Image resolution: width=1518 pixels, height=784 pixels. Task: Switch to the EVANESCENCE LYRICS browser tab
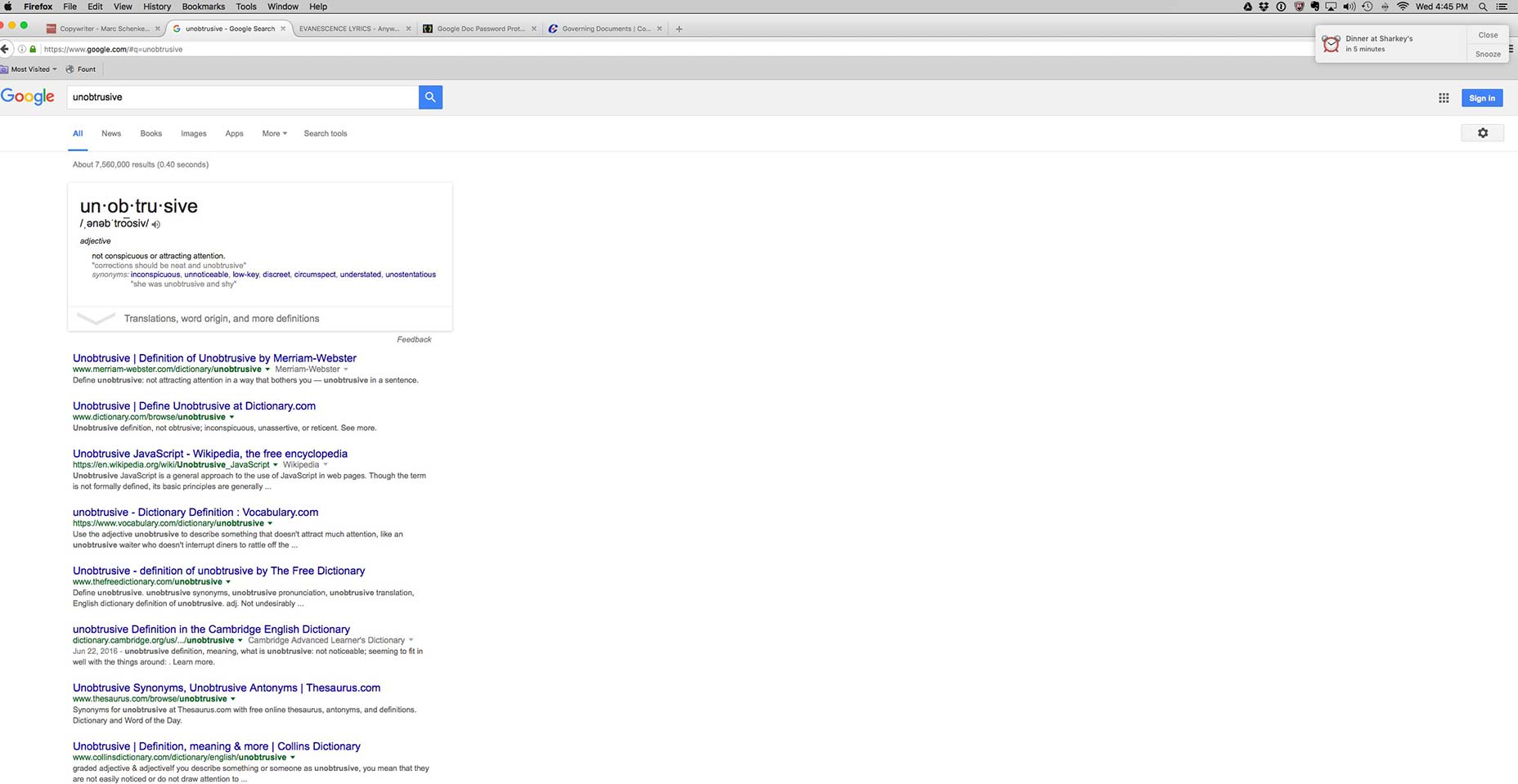point(349,29)
